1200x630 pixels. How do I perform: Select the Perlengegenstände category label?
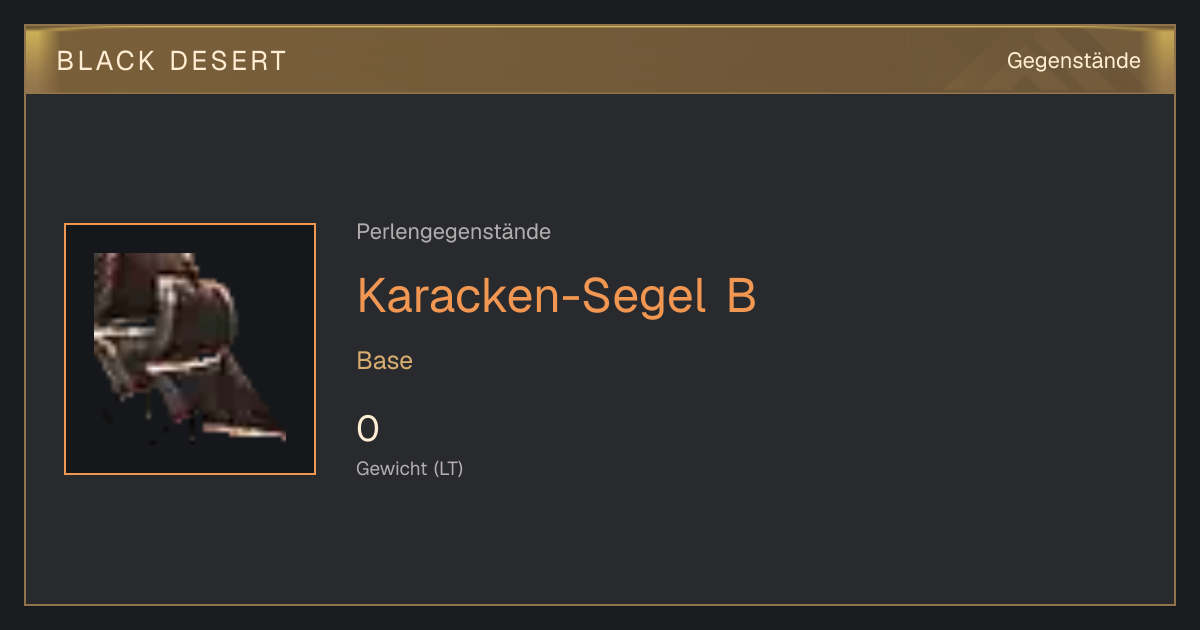(453, 232)
